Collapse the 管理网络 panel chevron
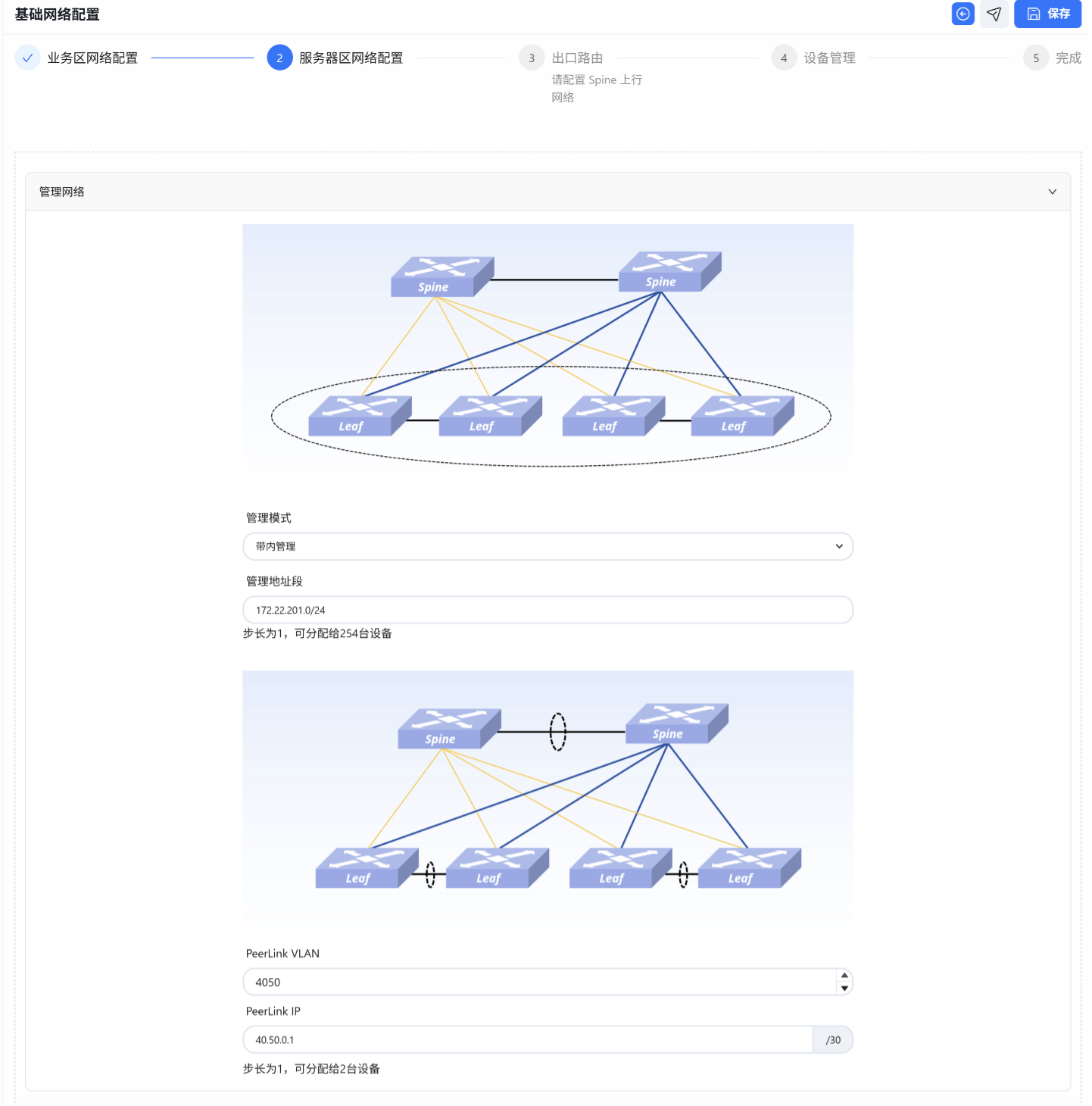The image size is (1092, 1106). pos(1052,192)
